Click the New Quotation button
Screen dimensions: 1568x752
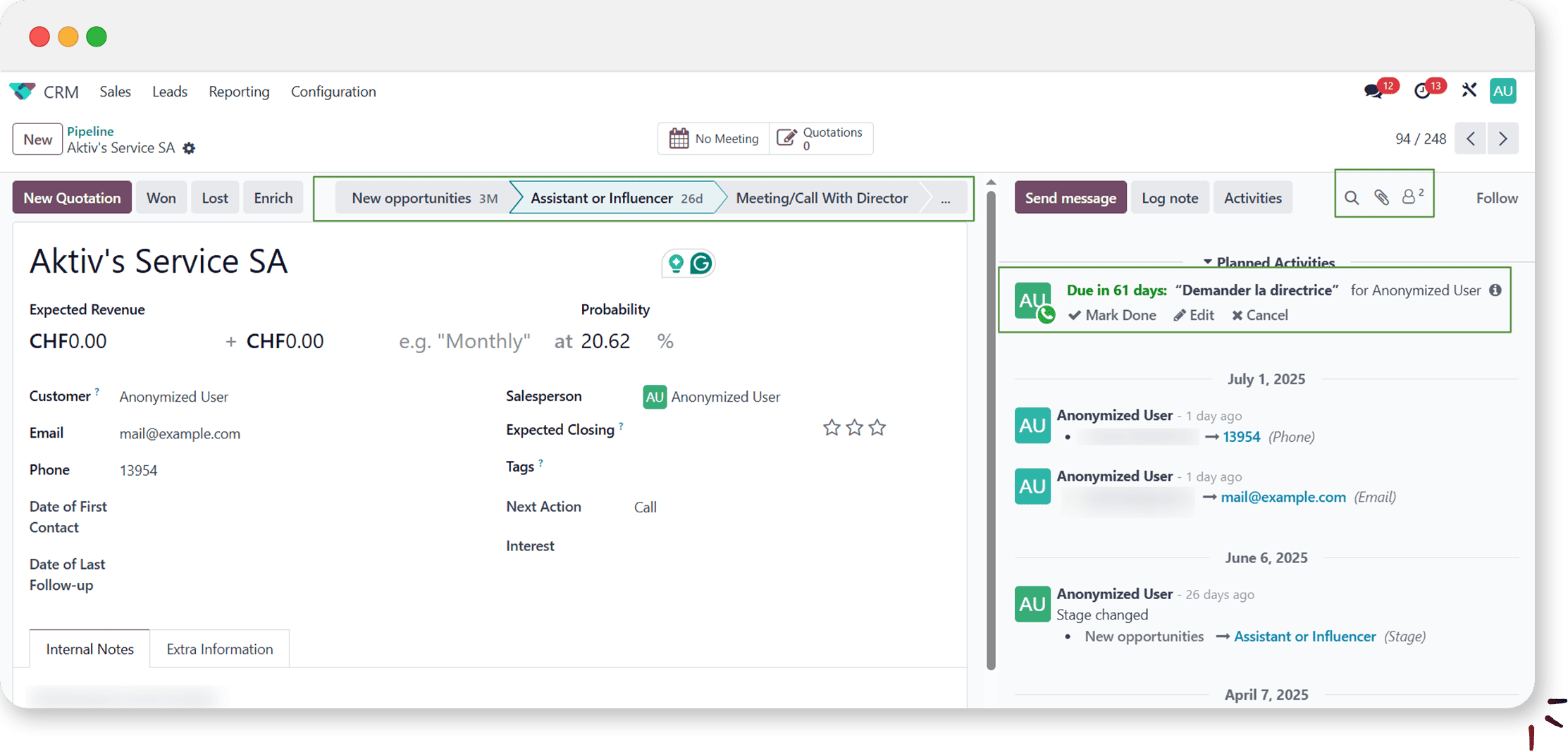coord(72,198)
